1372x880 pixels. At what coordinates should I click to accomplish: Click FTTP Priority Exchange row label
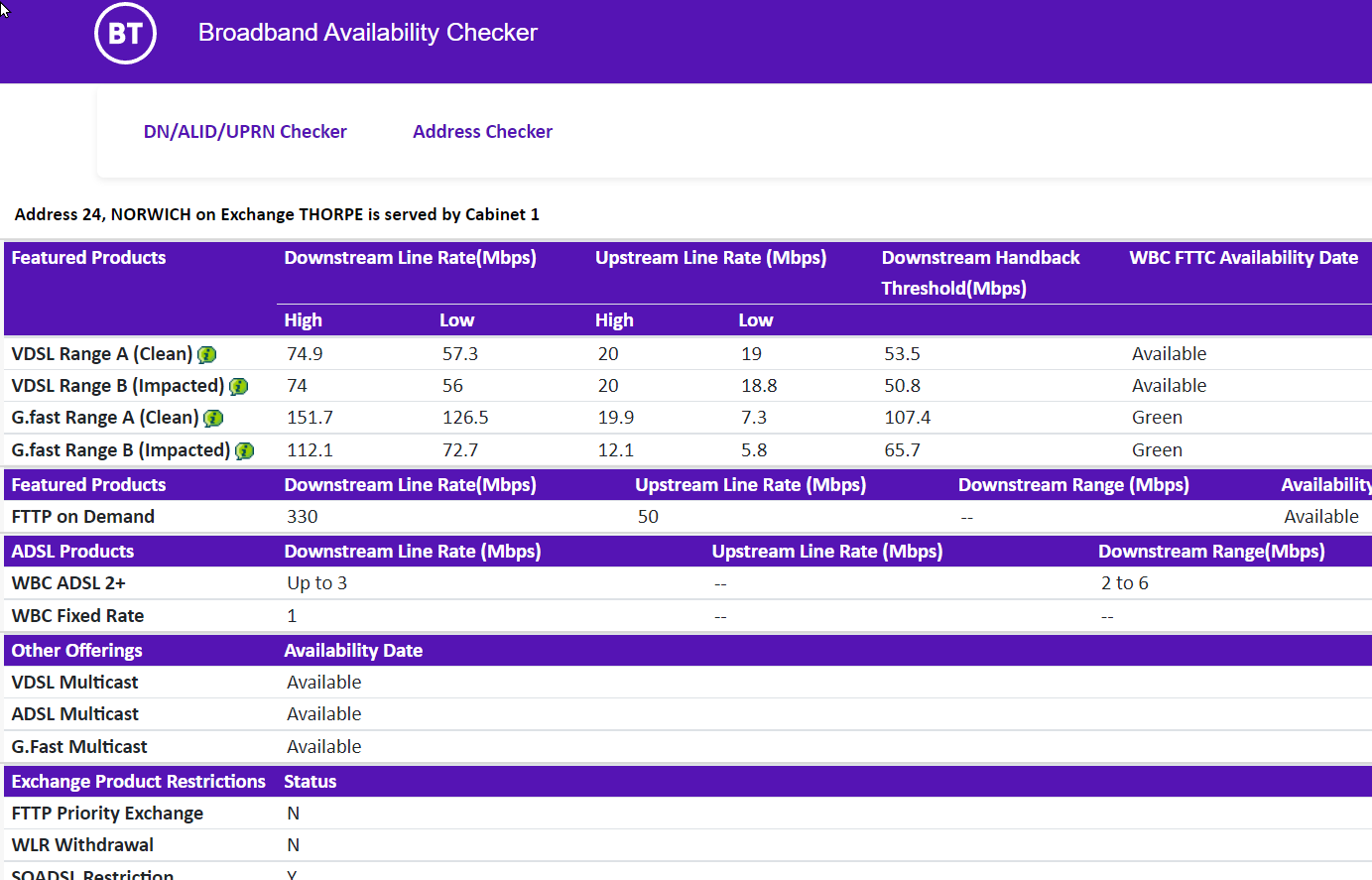[x=107, y=814]
